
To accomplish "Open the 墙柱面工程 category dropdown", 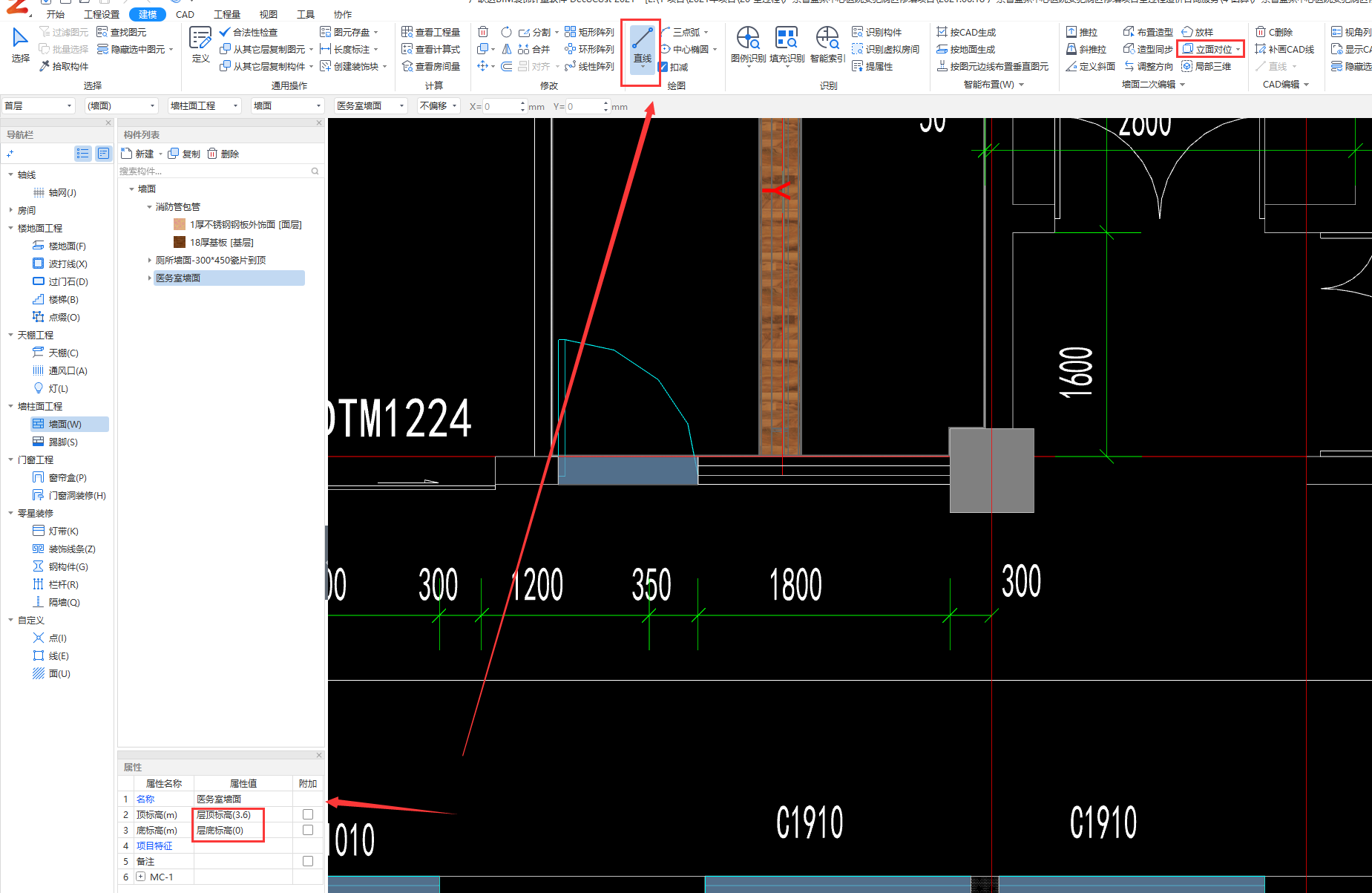I will pos(205,106).
